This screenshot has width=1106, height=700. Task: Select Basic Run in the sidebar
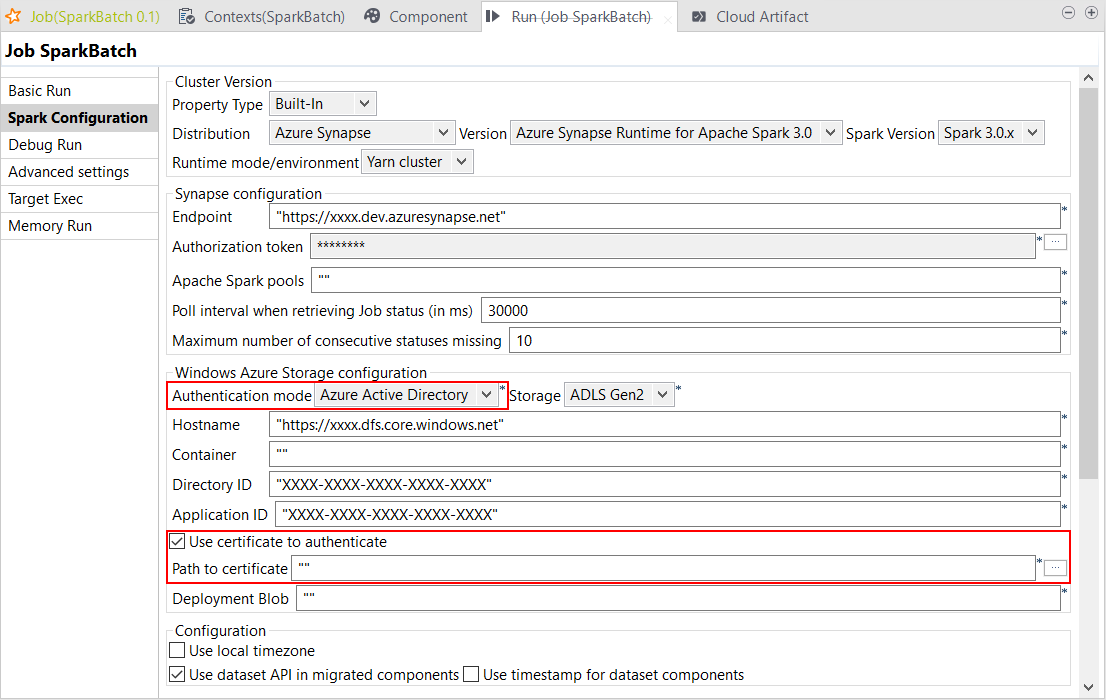point(40,91)
